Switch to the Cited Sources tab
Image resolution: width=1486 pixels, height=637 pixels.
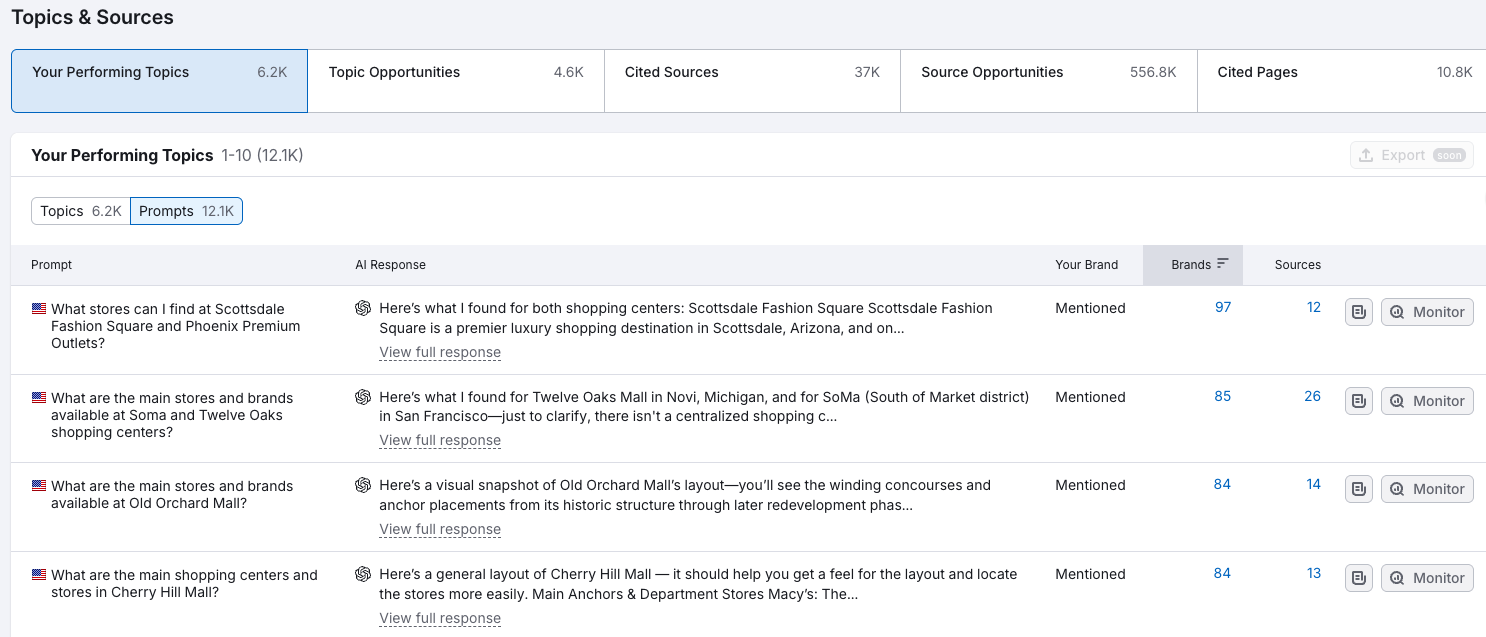(x=752, y=81)
